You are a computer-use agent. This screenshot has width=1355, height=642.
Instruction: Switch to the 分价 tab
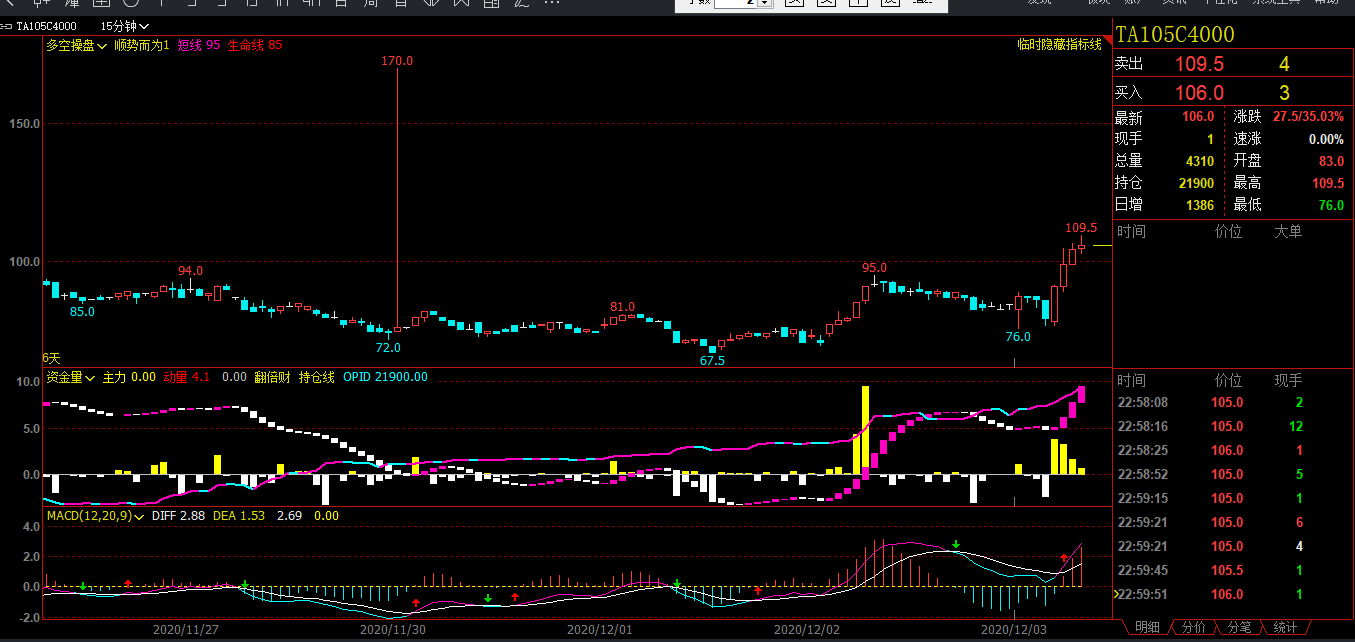tap(1192, 628)
